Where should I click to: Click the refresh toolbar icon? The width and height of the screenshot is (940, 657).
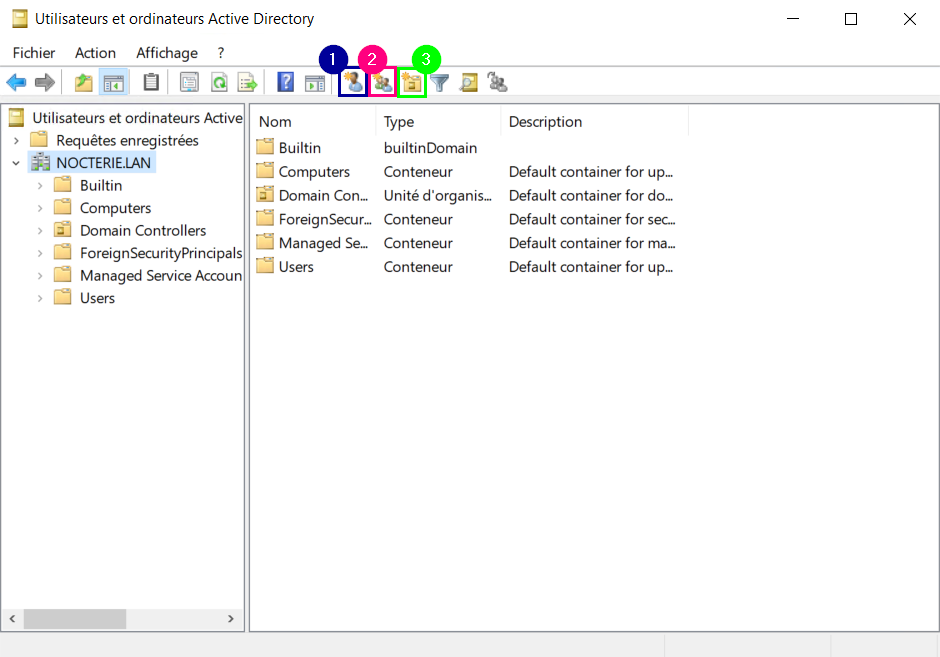point(218,83)
